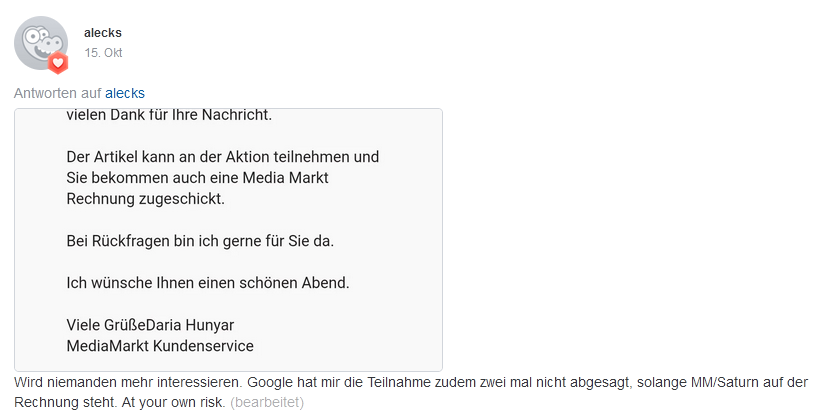
Task: Click "Ich wünsche Ihnen einen schönen Abend."
Action: (x=208, y=283)
